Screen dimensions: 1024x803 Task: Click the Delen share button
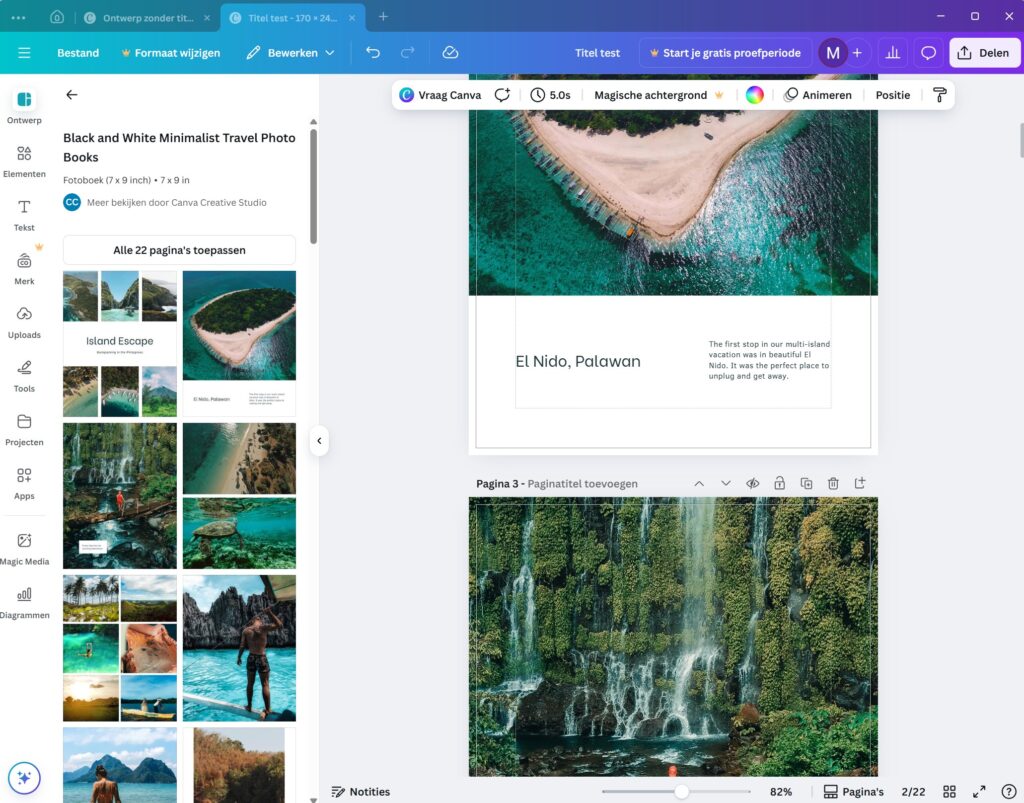click(x=984, y=53)
